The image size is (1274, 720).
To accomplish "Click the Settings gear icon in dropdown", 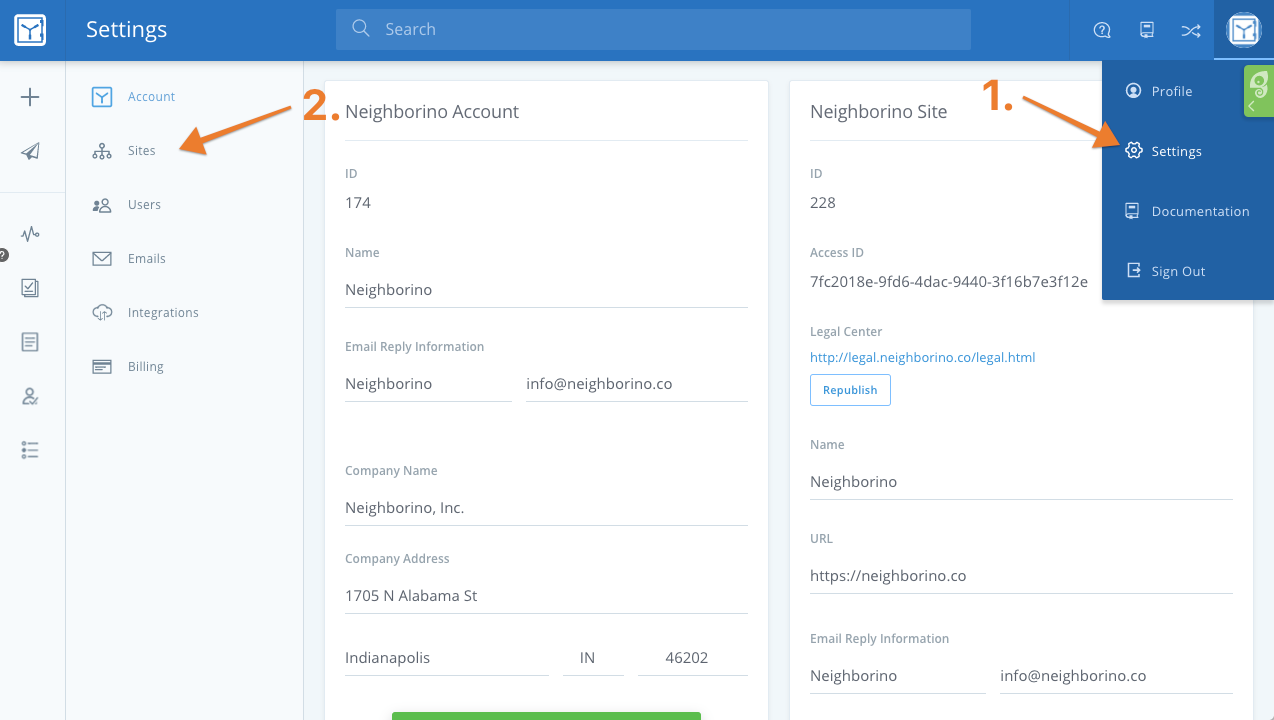I will (1133, 151).
